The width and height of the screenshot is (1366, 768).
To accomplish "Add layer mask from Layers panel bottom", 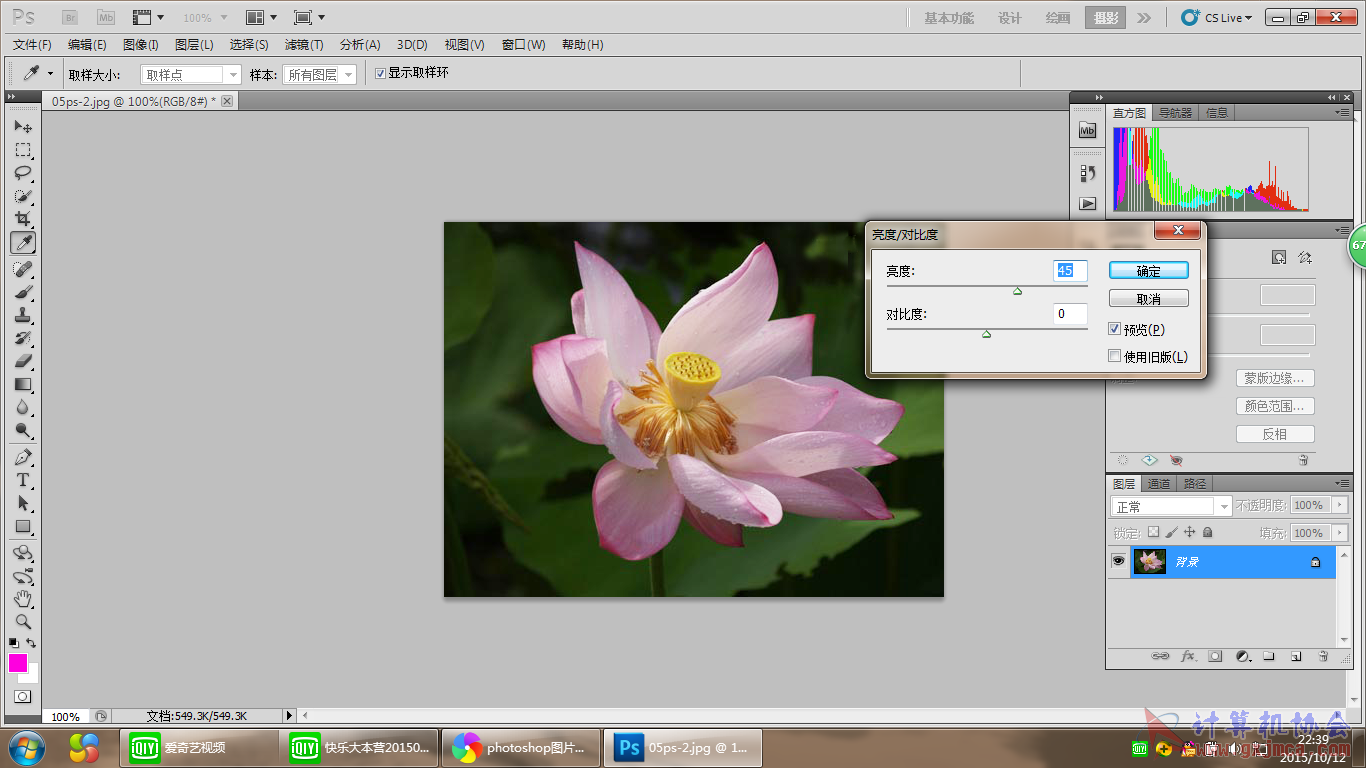I will click(1215, 657).
